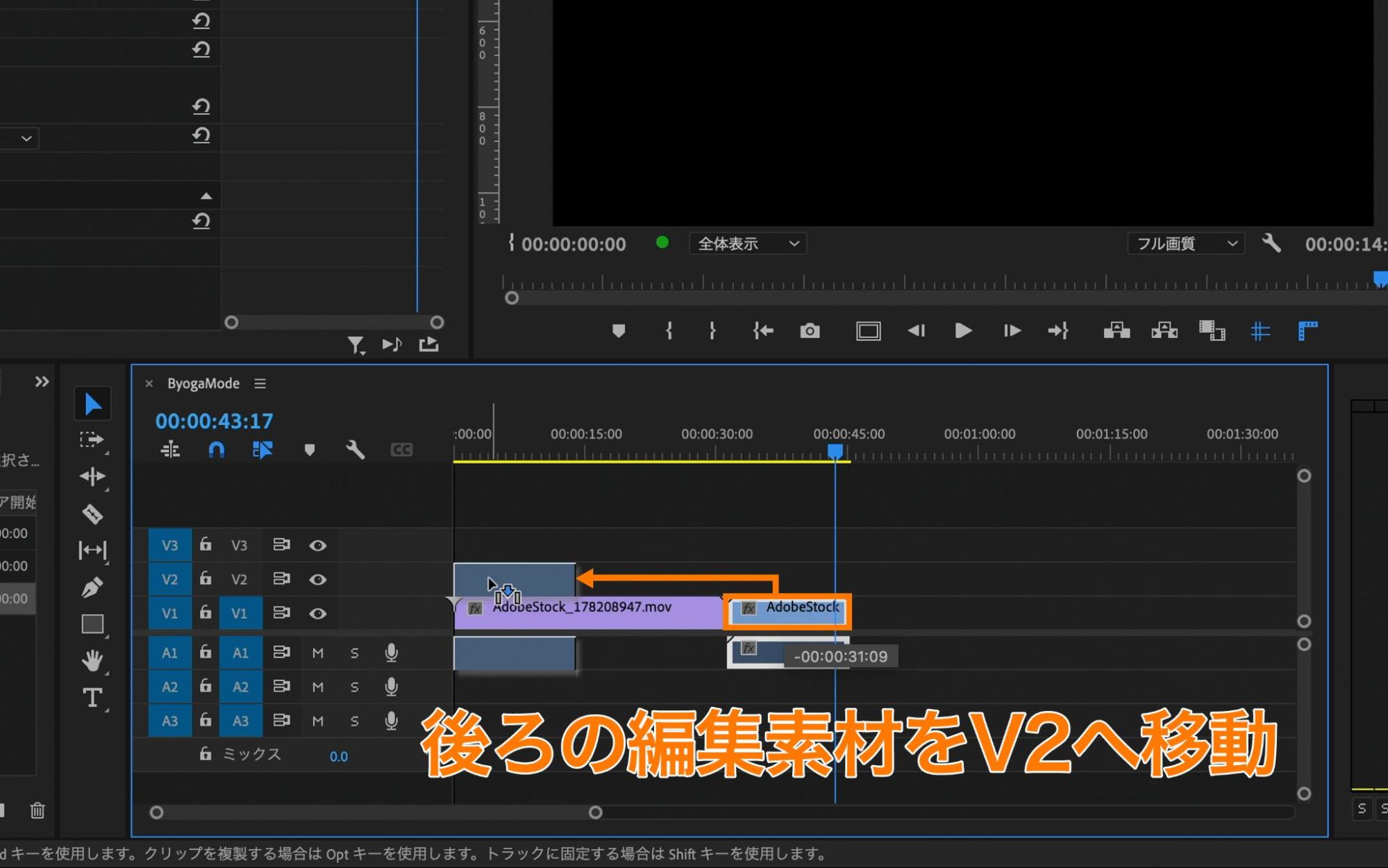Viewport: 1388px width, 868px height.
Task: Toggle V2 track output eye
Action: (x=318, y=579)
